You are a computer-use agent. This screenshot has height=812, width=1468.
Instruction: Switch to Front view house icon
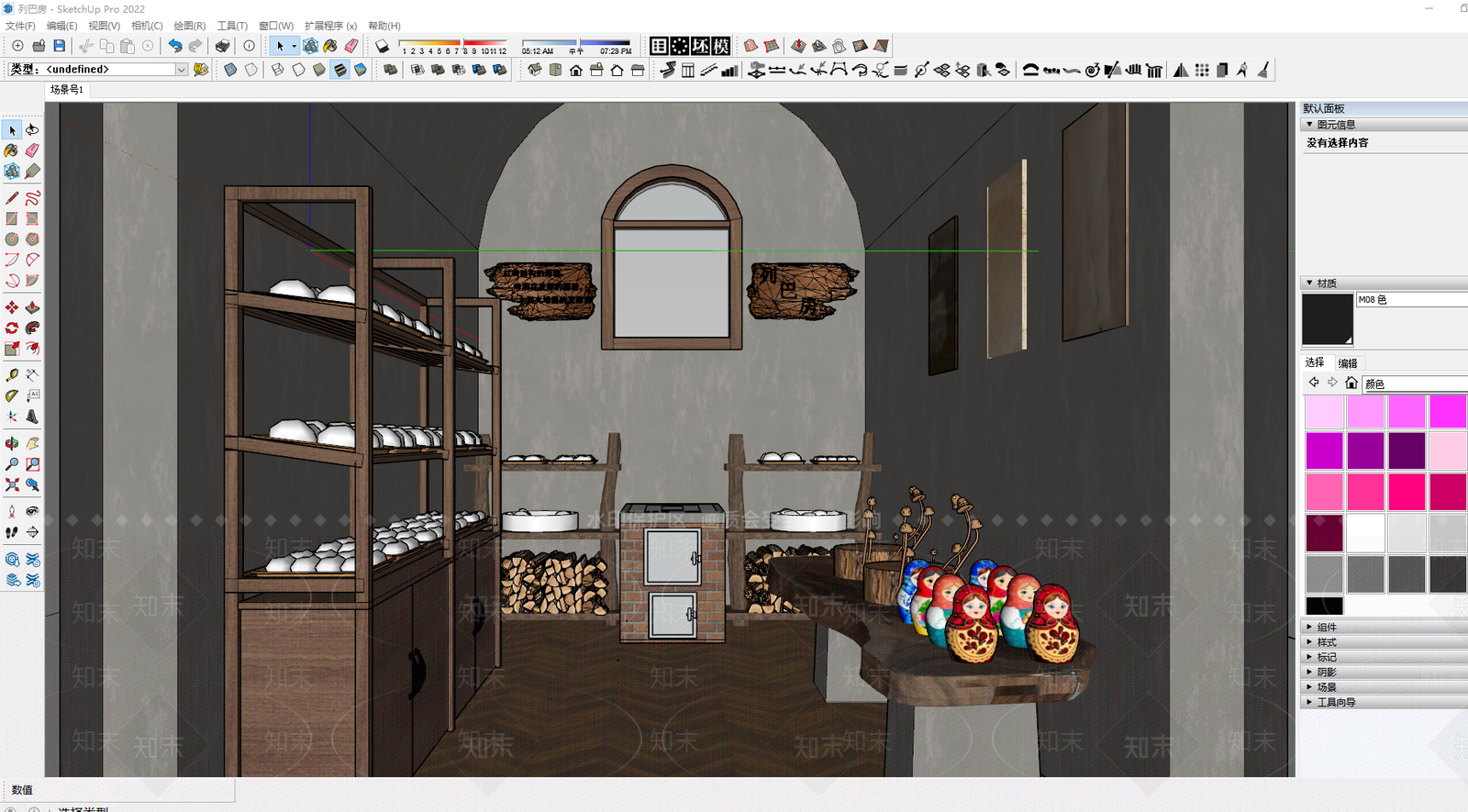coord(575,70)
